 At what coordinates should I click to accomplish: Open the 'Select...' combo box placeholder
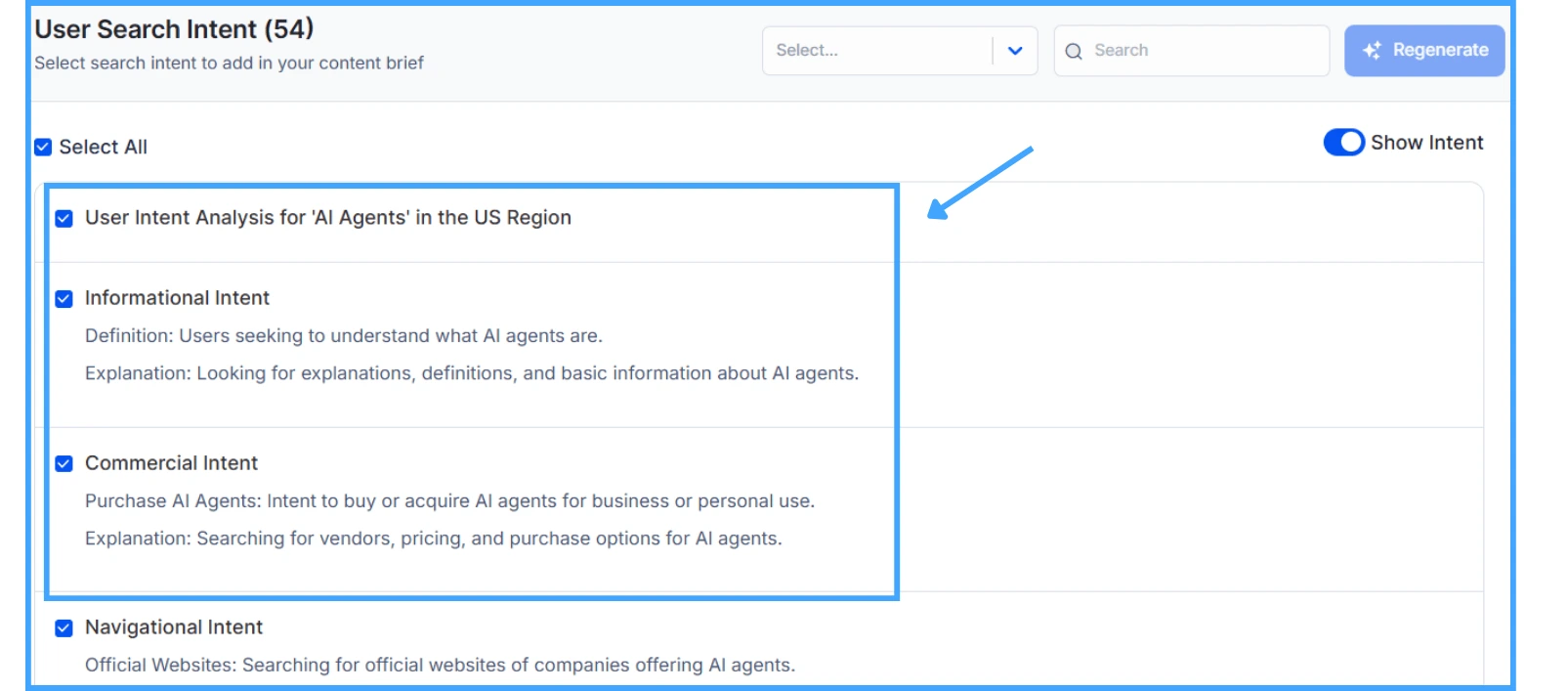click(875, 51)
